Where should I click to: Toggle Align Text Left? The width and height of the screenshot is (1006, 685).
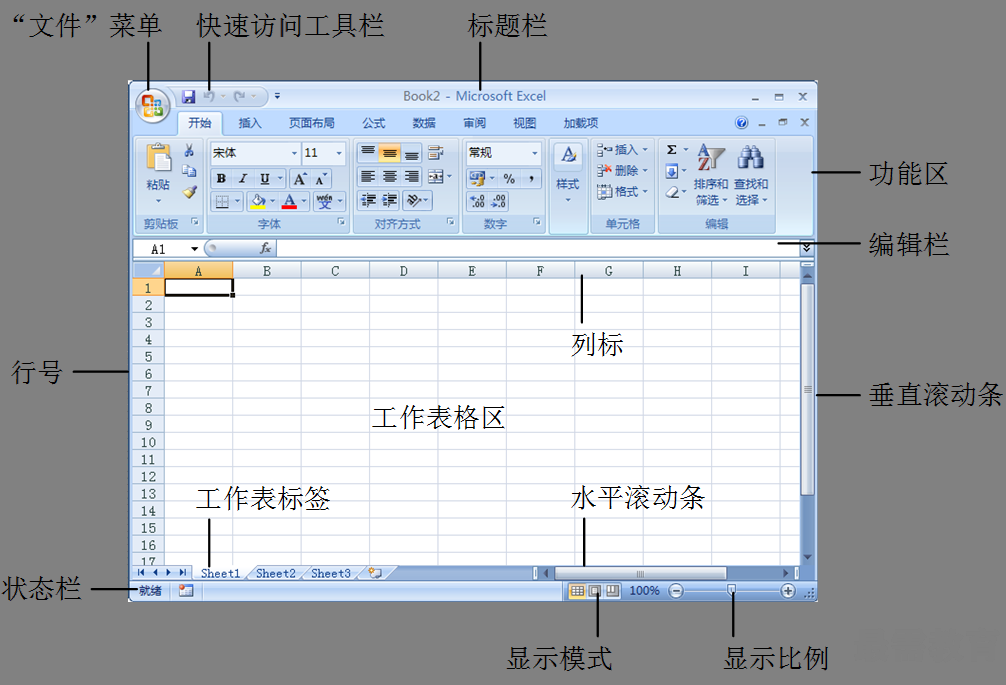(x=368, y=176)
